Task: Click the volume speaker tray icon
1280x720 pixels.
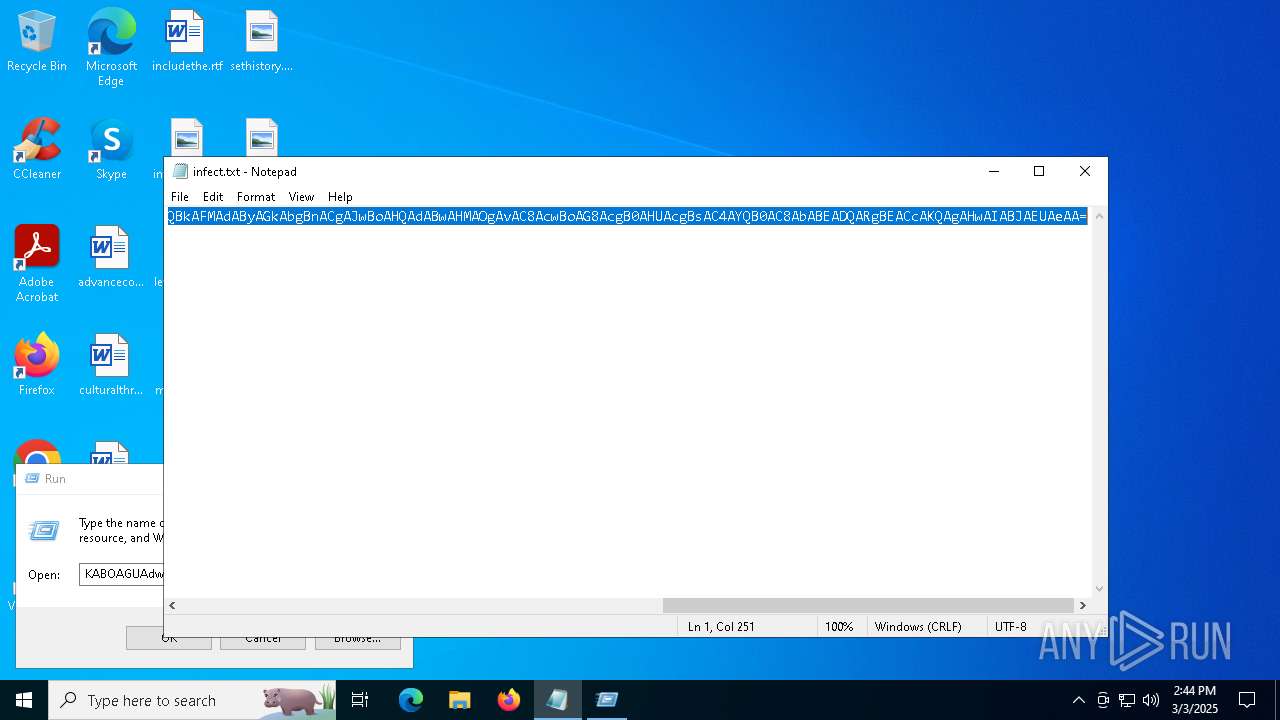Action: point(1151,700)
